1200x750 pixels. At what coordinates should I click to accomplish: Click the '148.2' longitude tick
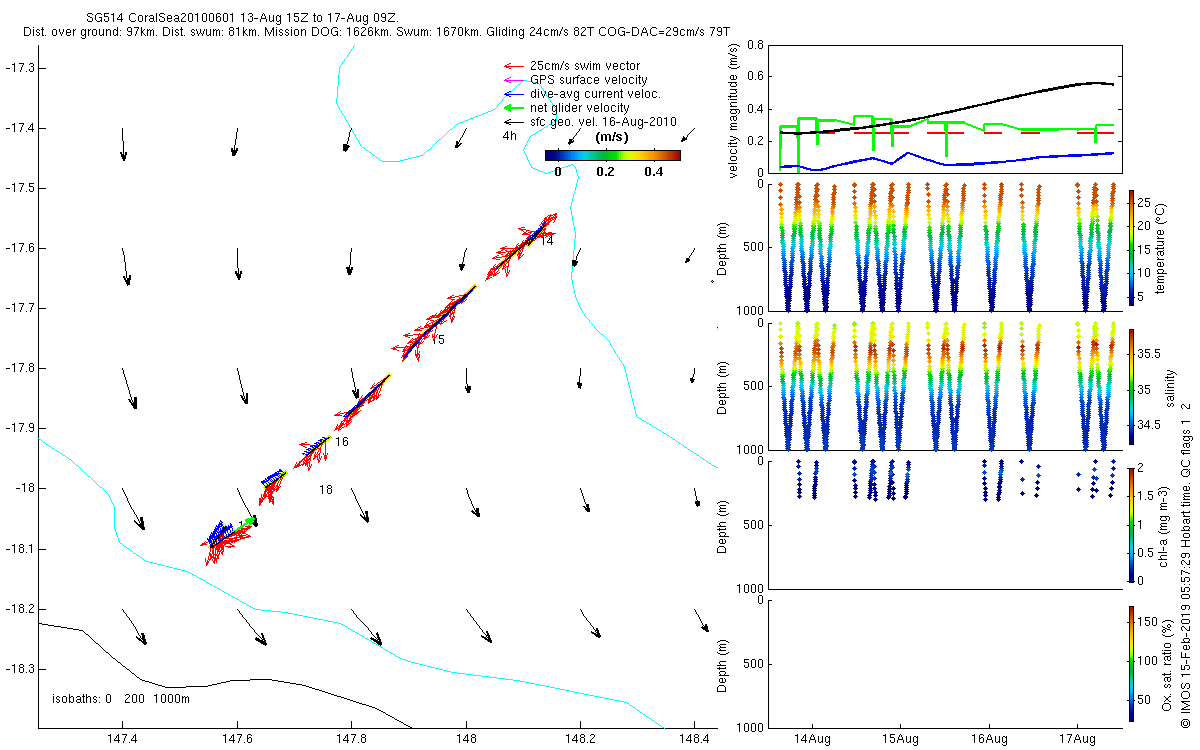coord(580,740)
